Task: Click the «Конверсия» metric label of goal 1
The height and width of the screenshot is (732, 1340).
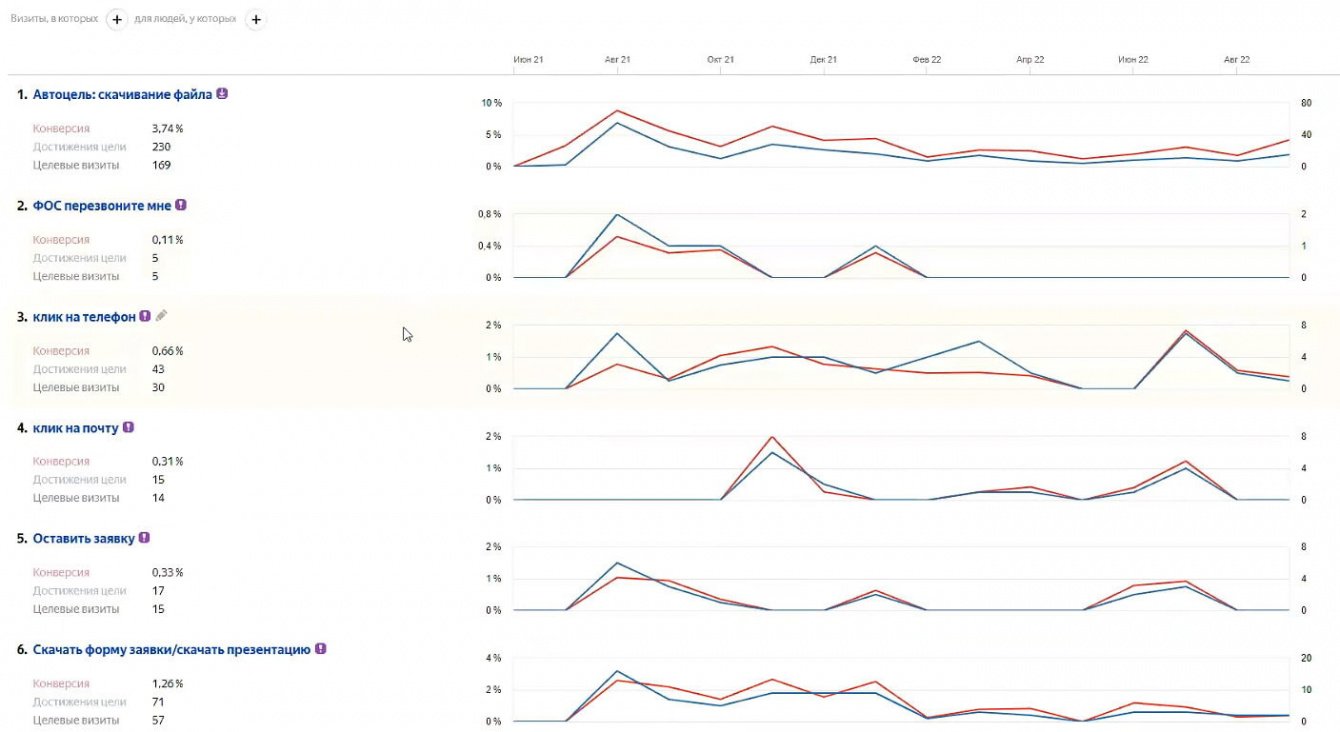Action: 61,129
